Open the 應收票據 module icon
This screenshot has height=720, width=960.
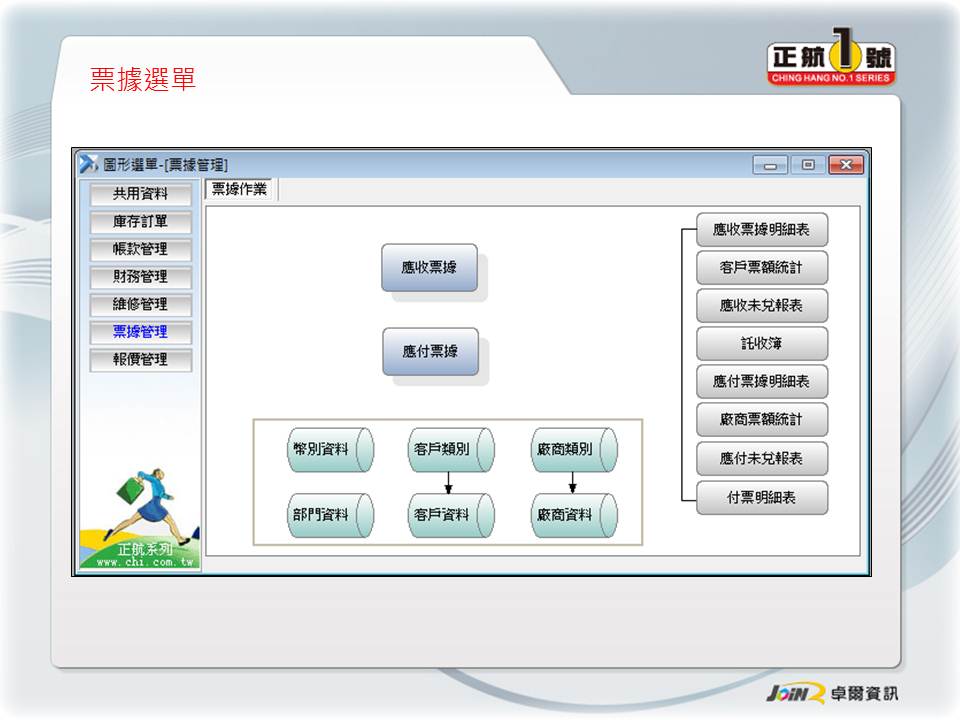click(429, 267)
